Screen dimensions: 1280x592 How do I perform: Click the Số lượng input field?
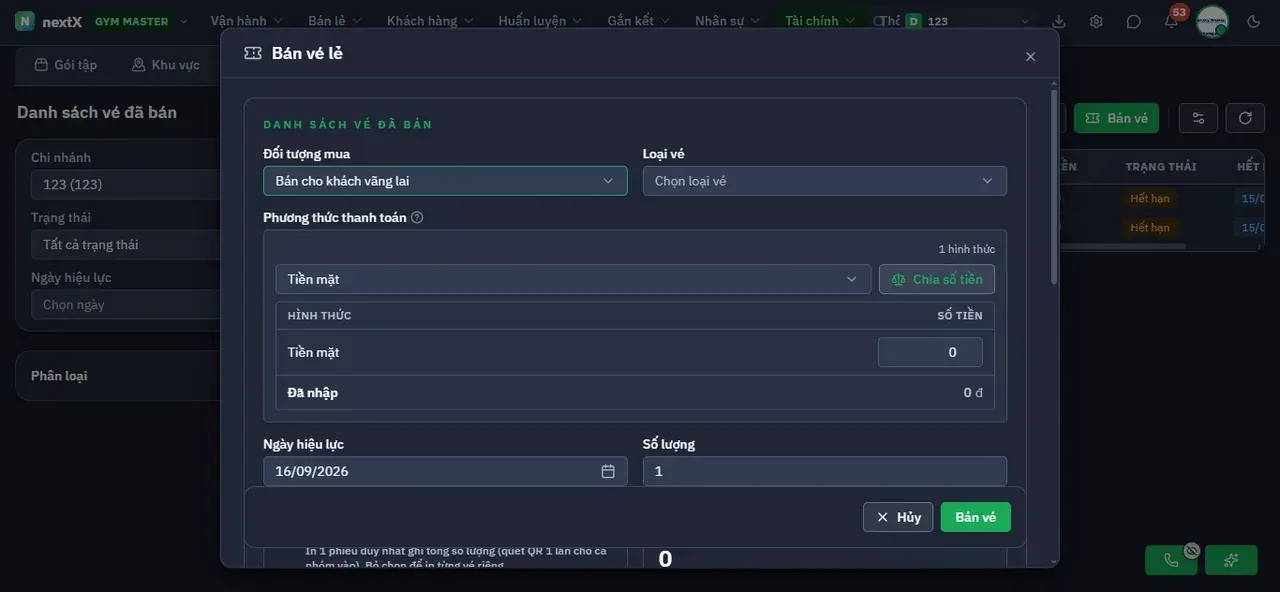pyautogui.click(x=825, y=471)
